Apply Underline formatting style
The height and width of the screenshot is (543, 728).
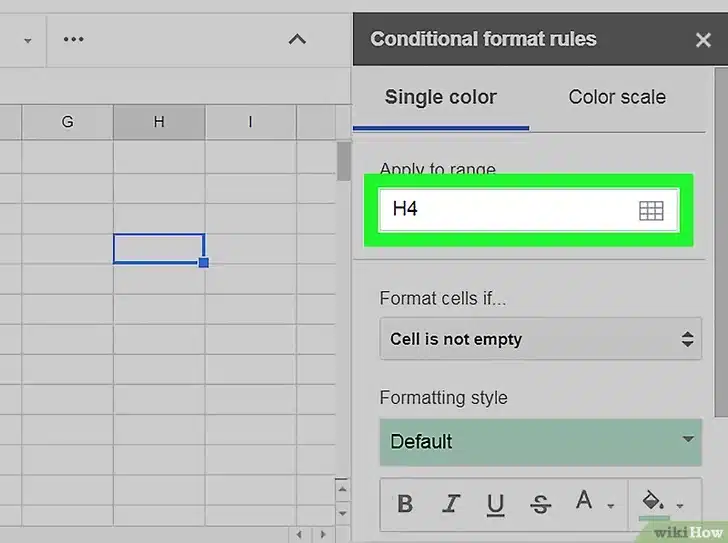tap(496, 504)
